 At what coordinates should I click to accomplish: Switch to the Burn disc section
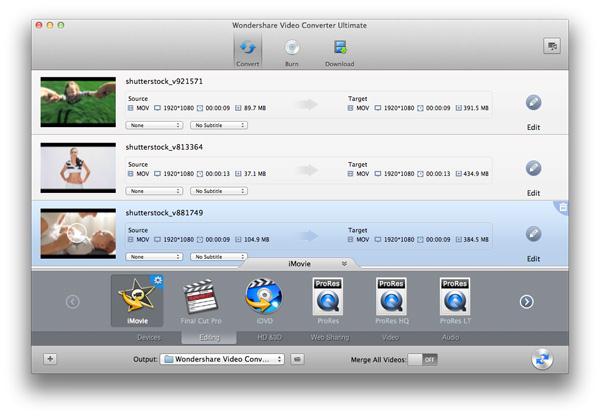pos(292,53)
